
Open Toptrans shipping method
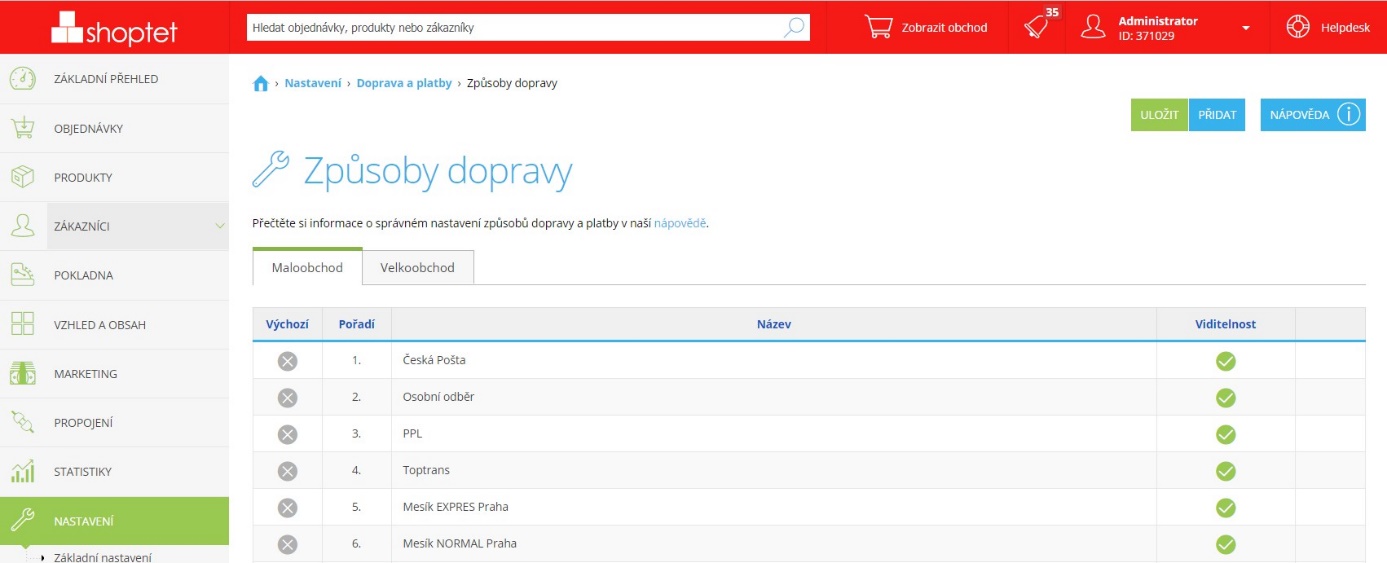(425, 470)
